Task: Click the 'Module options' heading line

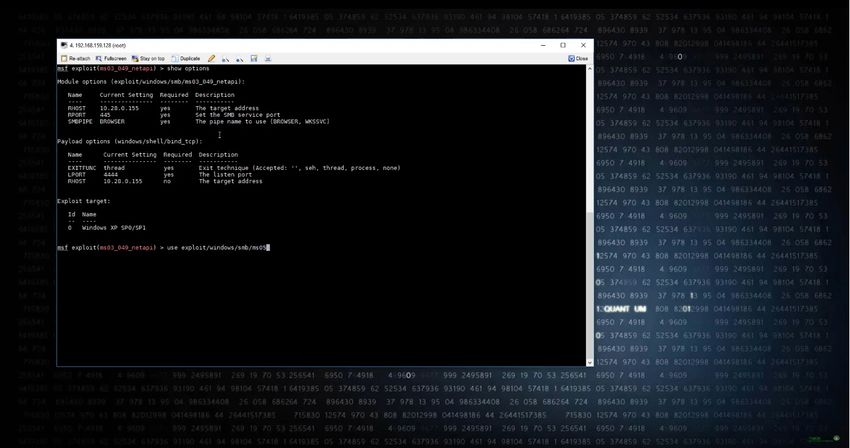Action: [151, 82]
